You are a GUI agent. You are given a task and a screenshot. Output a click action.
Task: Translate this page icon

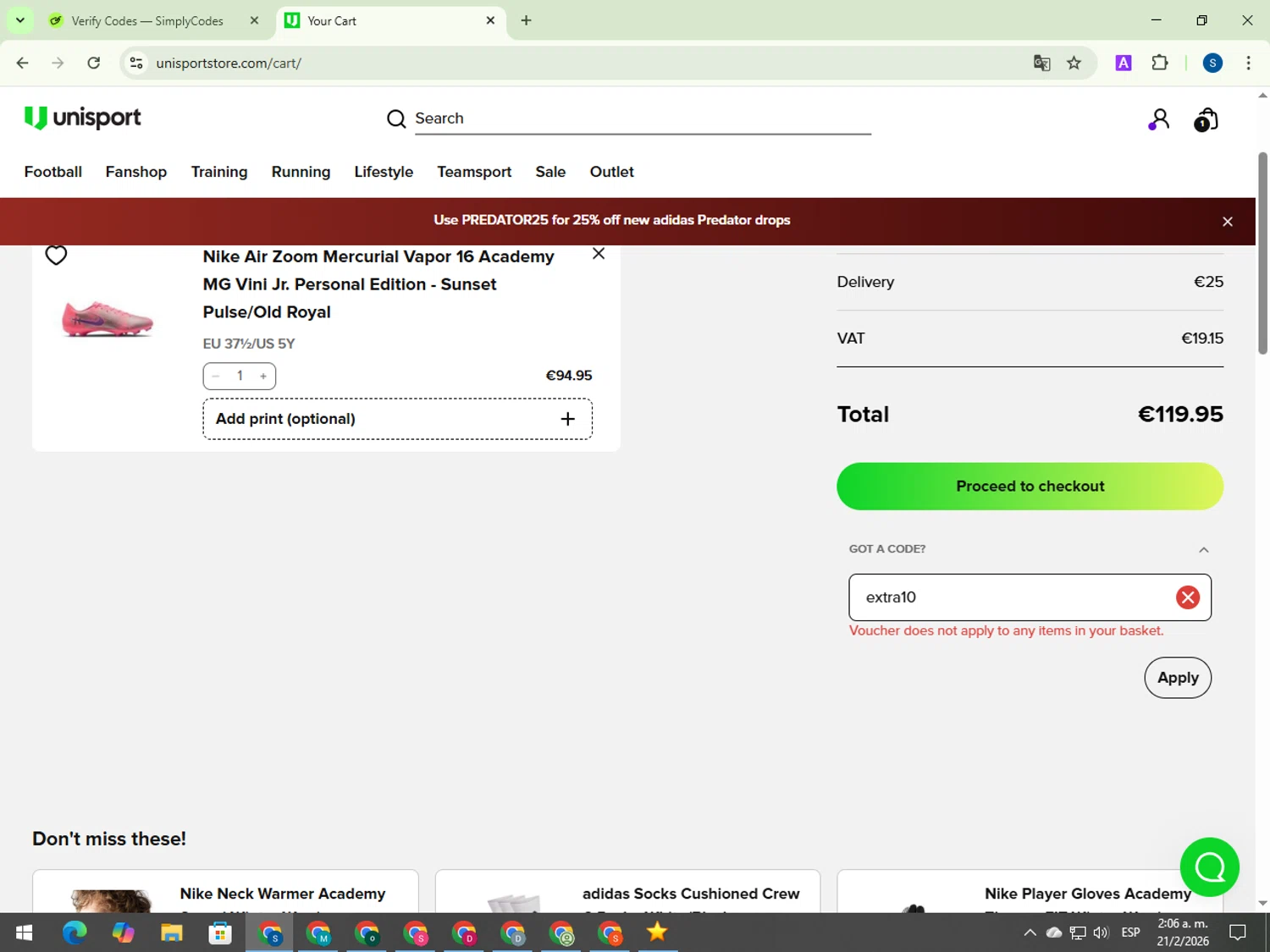[x=1042, y=63]
